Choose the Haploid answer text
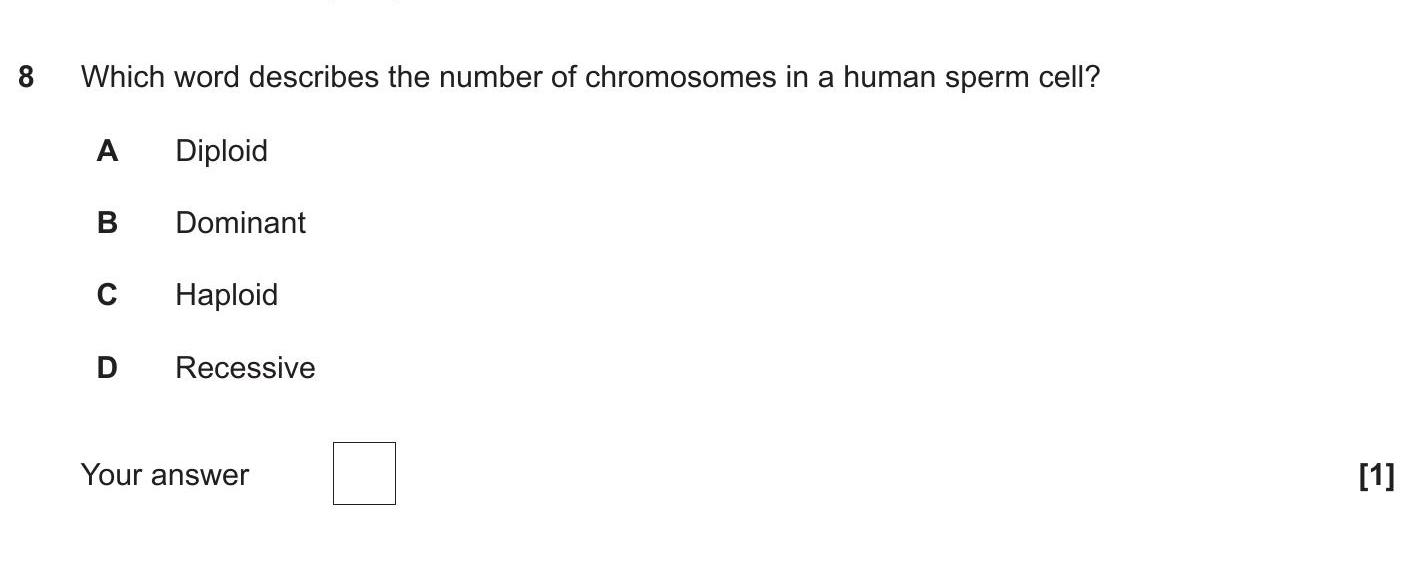Viewport: 1414px width, 568px height. point(226,295)
